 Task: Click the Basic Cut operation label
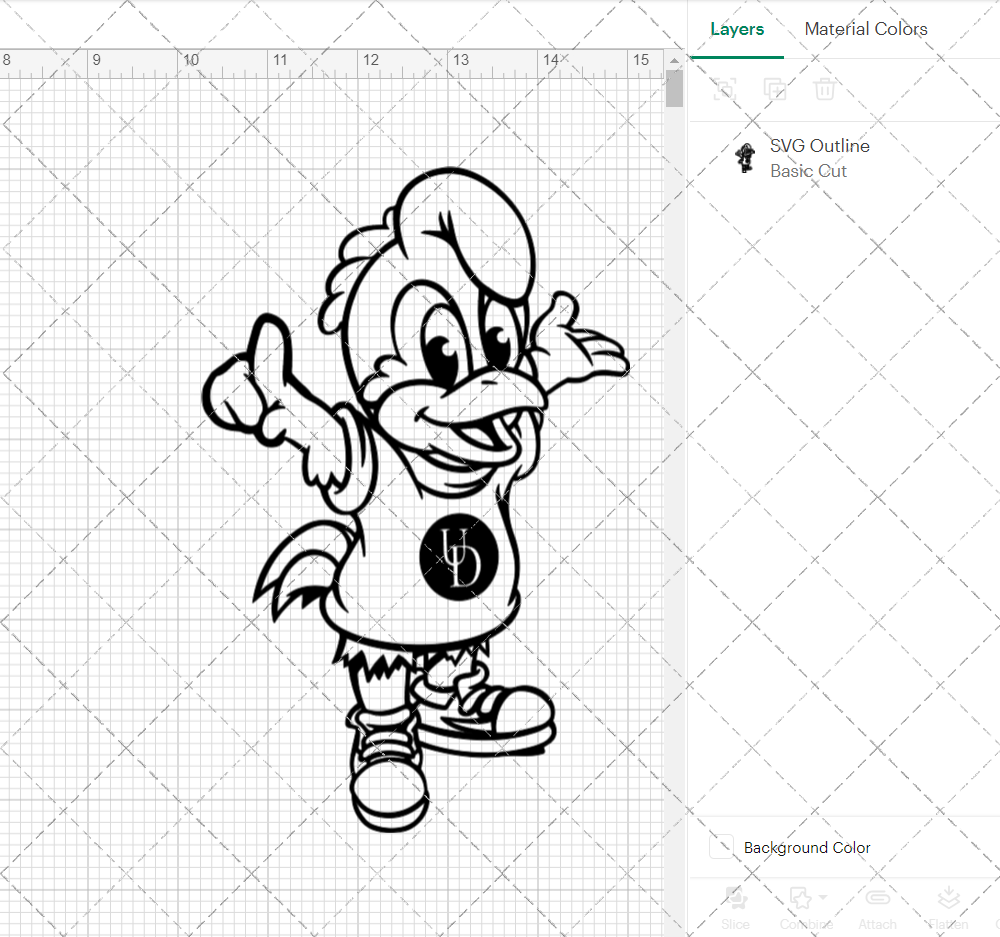808,171
